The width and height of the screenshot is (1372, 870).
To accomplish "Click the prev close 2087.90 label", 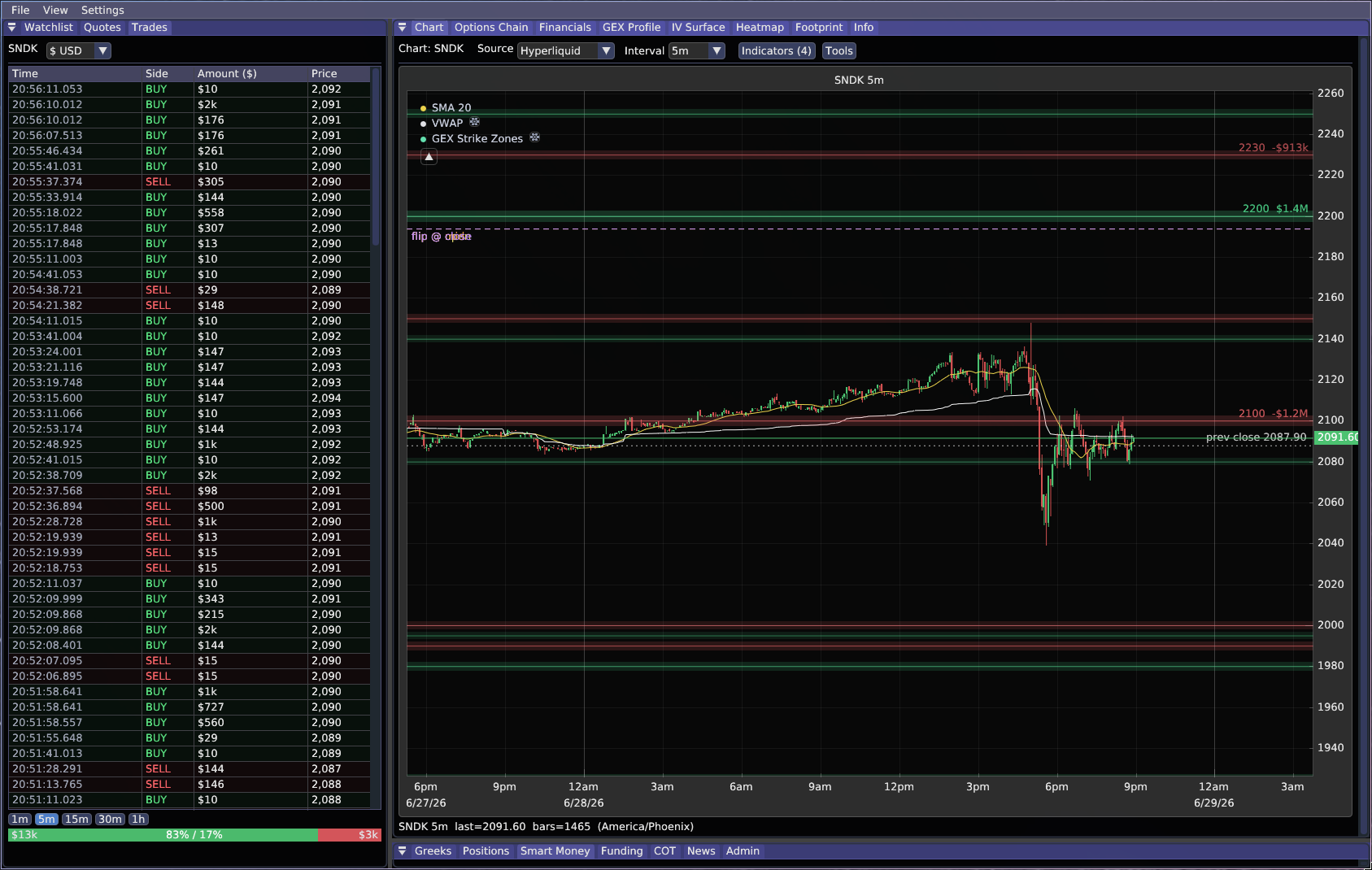I will click(1256, 437).
